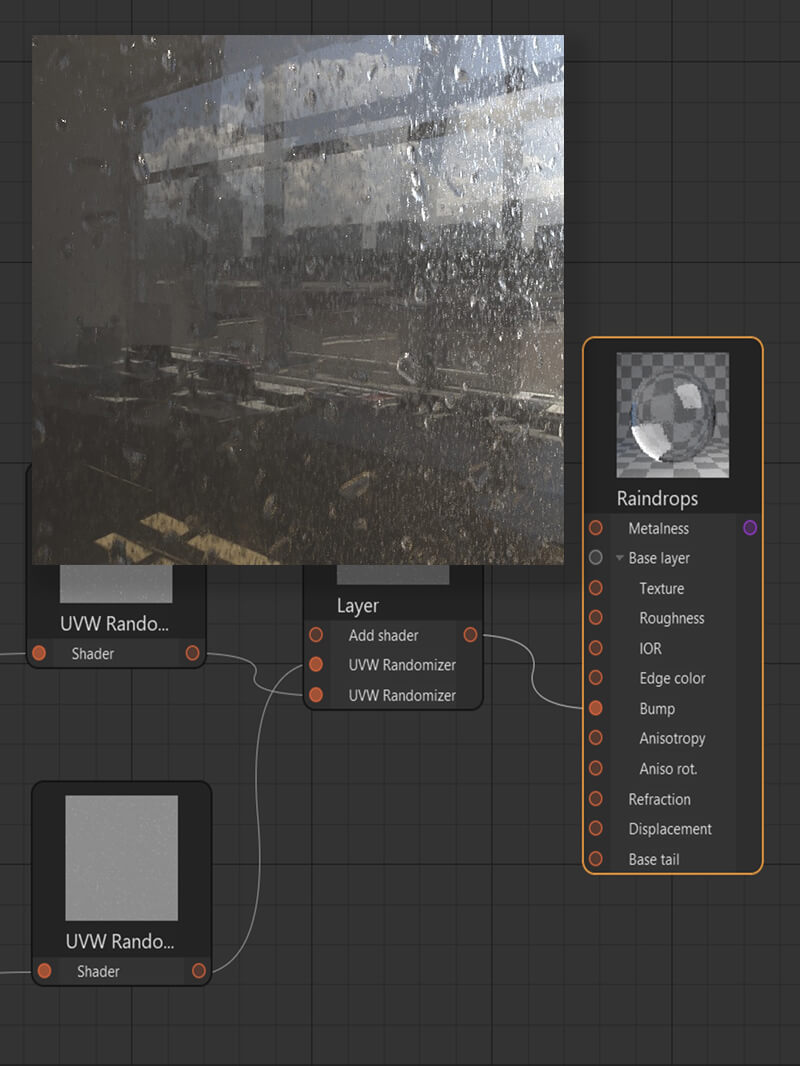Click the lower UVW Randomizer preview thumbnail
Image resolution: width=800 pixels, height=1066 pixels.
coord(121,857)
